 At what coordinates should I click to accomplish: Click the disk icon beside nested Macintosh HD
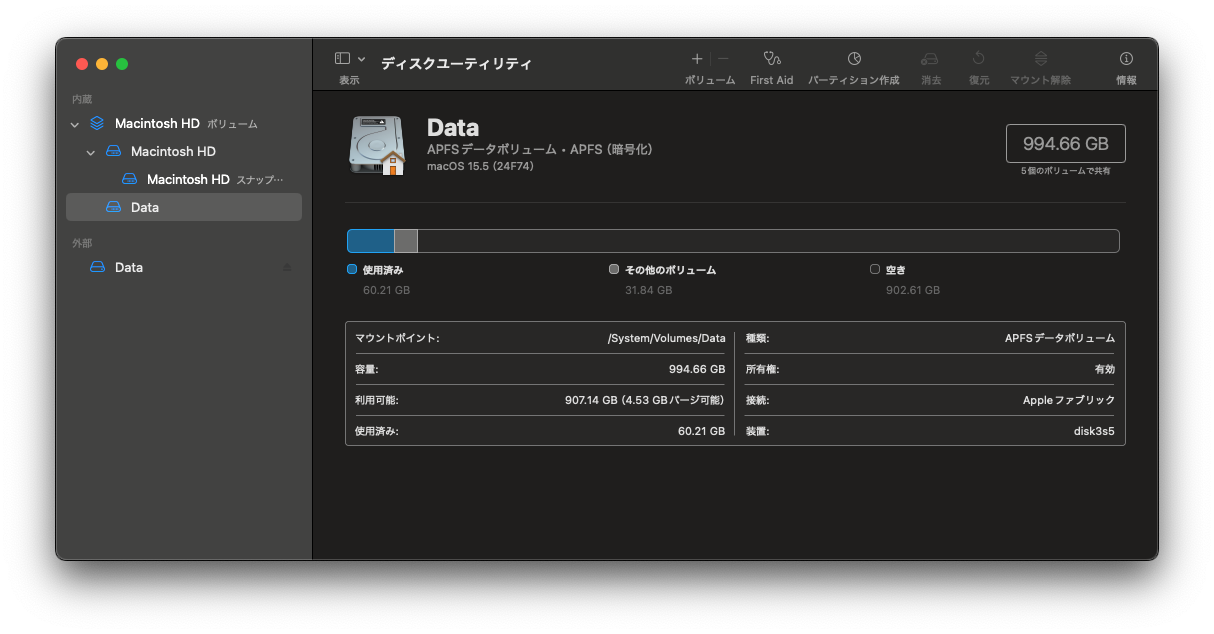click(113, 152)
